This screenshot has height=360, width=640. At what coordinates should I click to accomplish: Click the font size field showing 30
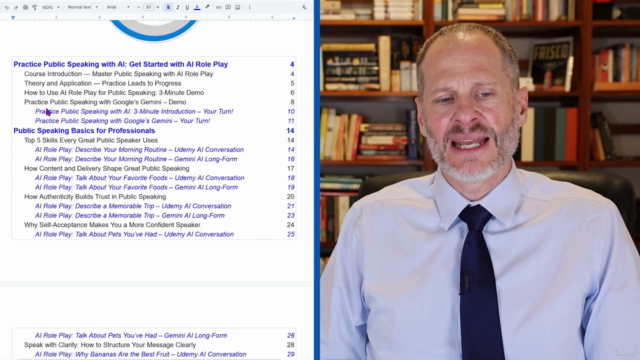coord(148,7)
